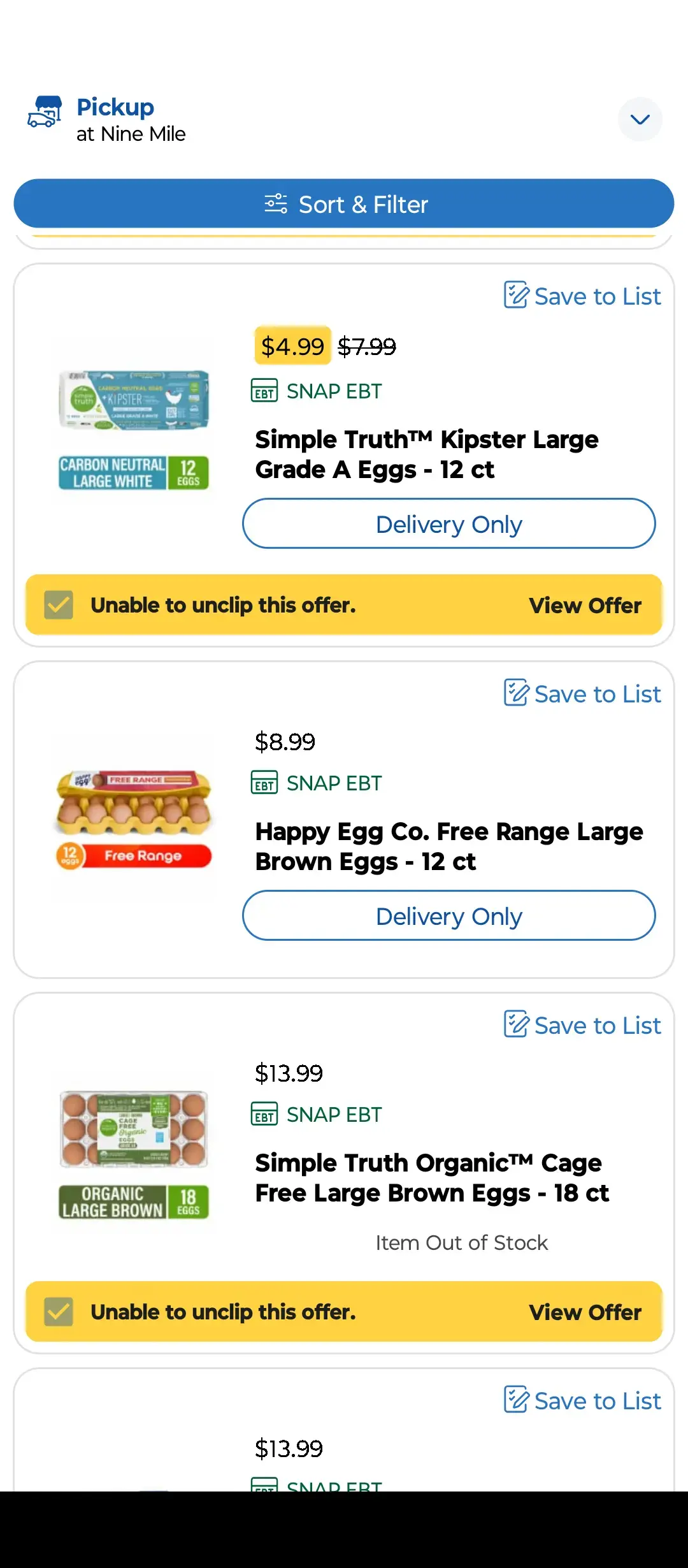The image size is (688, 1568).
Task: Open the Kipster carbon neutral eggs thumbnail
Action: pyautogui.click(x=134, y=430)
